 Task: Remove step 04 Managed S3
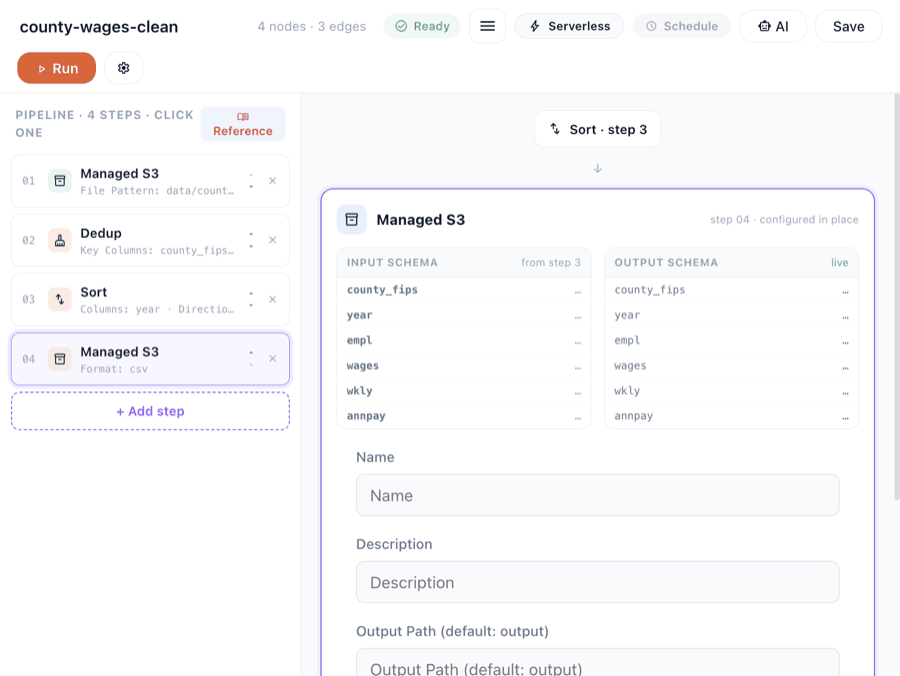[273, 359]
